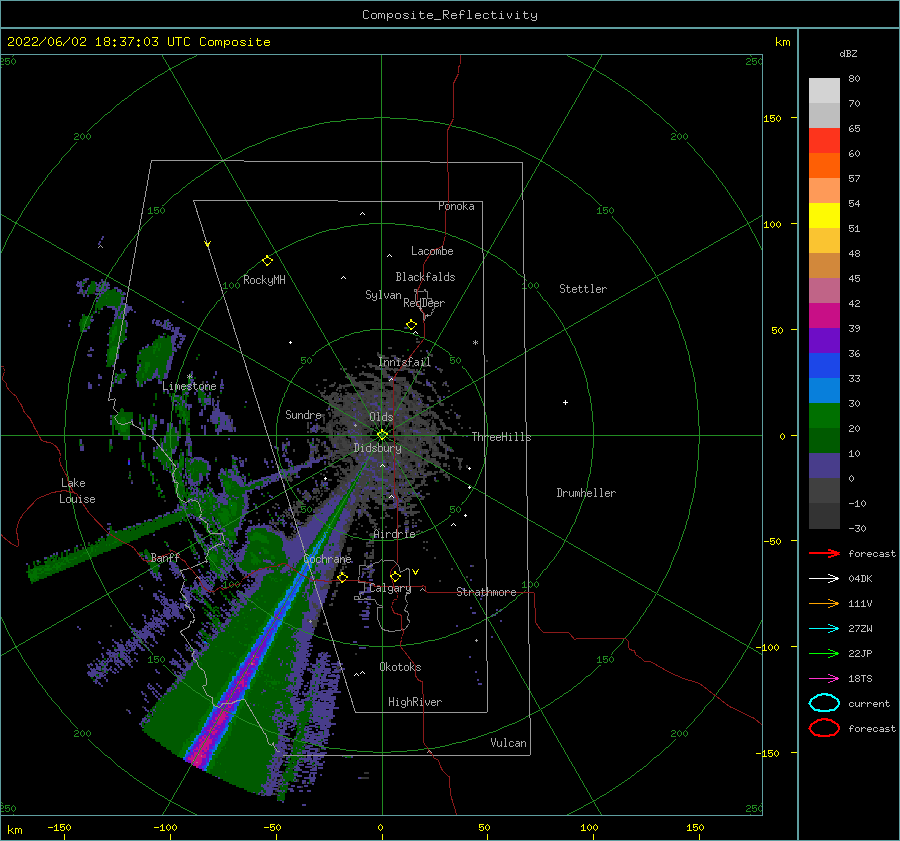The image size is (900, 841).
Task: Click the yellow diamond marker inside Calgary
Action: click(x=395, y=576)
